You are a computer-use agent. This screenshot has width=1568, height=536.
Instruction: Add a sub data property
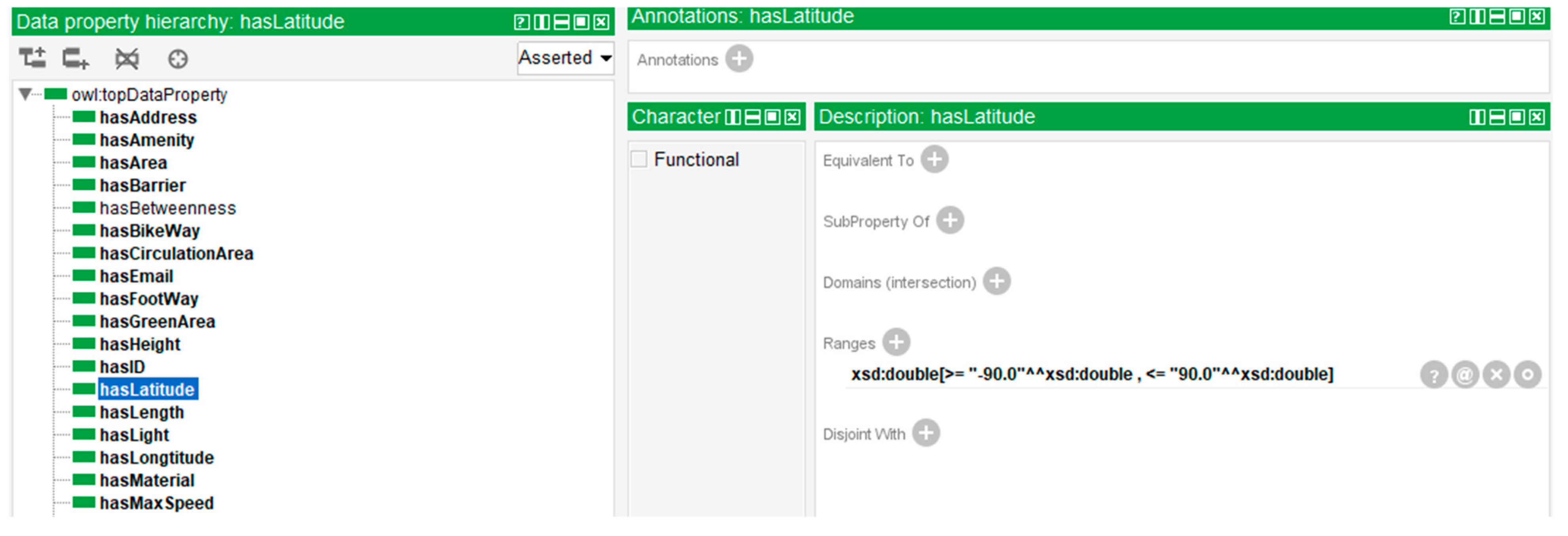point(32,59)
